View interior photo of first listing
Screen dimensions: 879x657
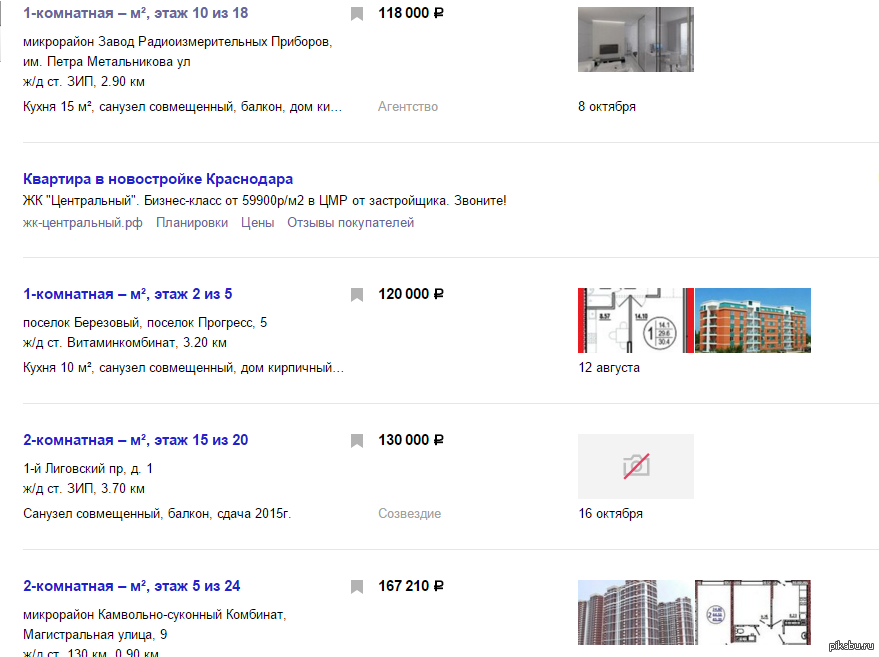click(636, 39)
